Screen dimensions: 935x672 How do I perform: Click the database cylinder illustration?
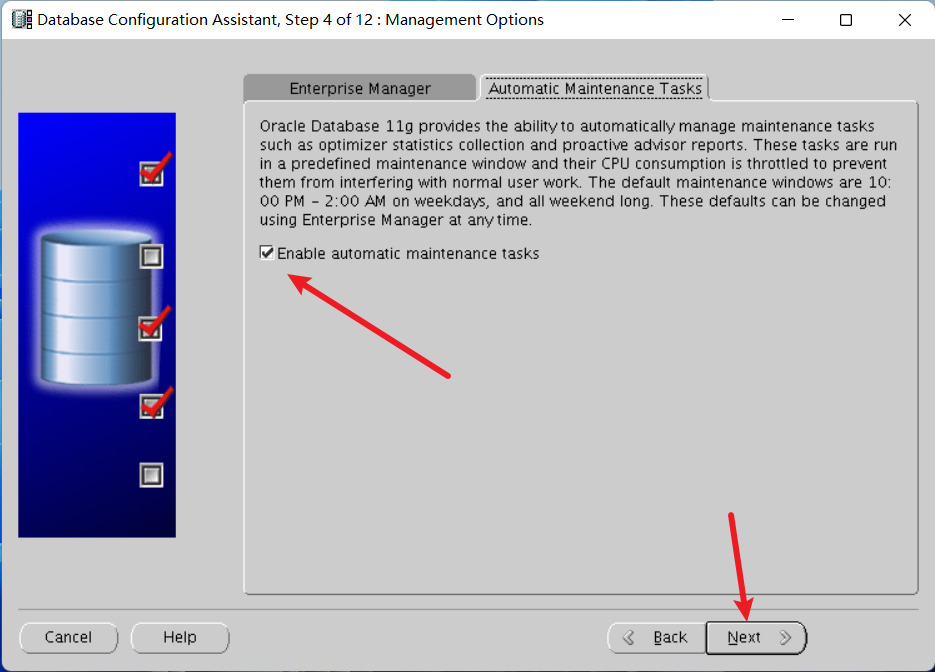pos(95,308)
